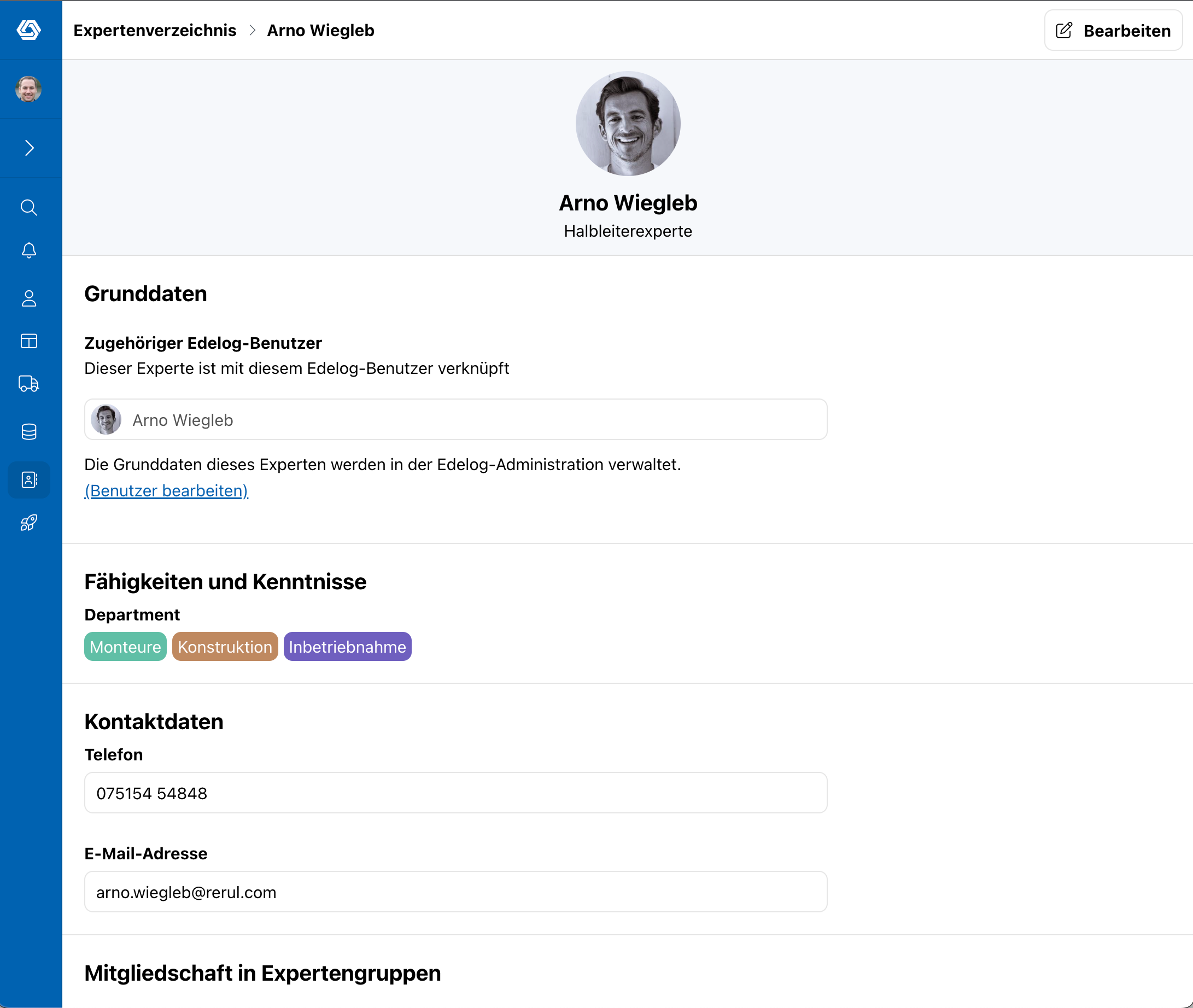This screenshot has height=1008, width=1193.
Task: Click the Kontaktdaten section heading
Action: click(154, 722)
